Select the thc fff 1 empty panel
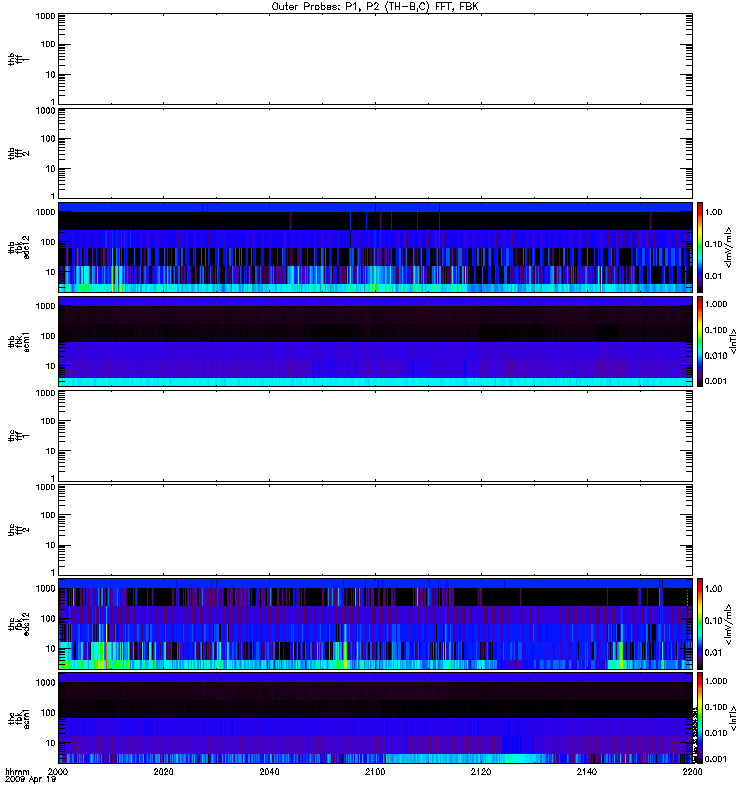 click(x=375, y=436)
